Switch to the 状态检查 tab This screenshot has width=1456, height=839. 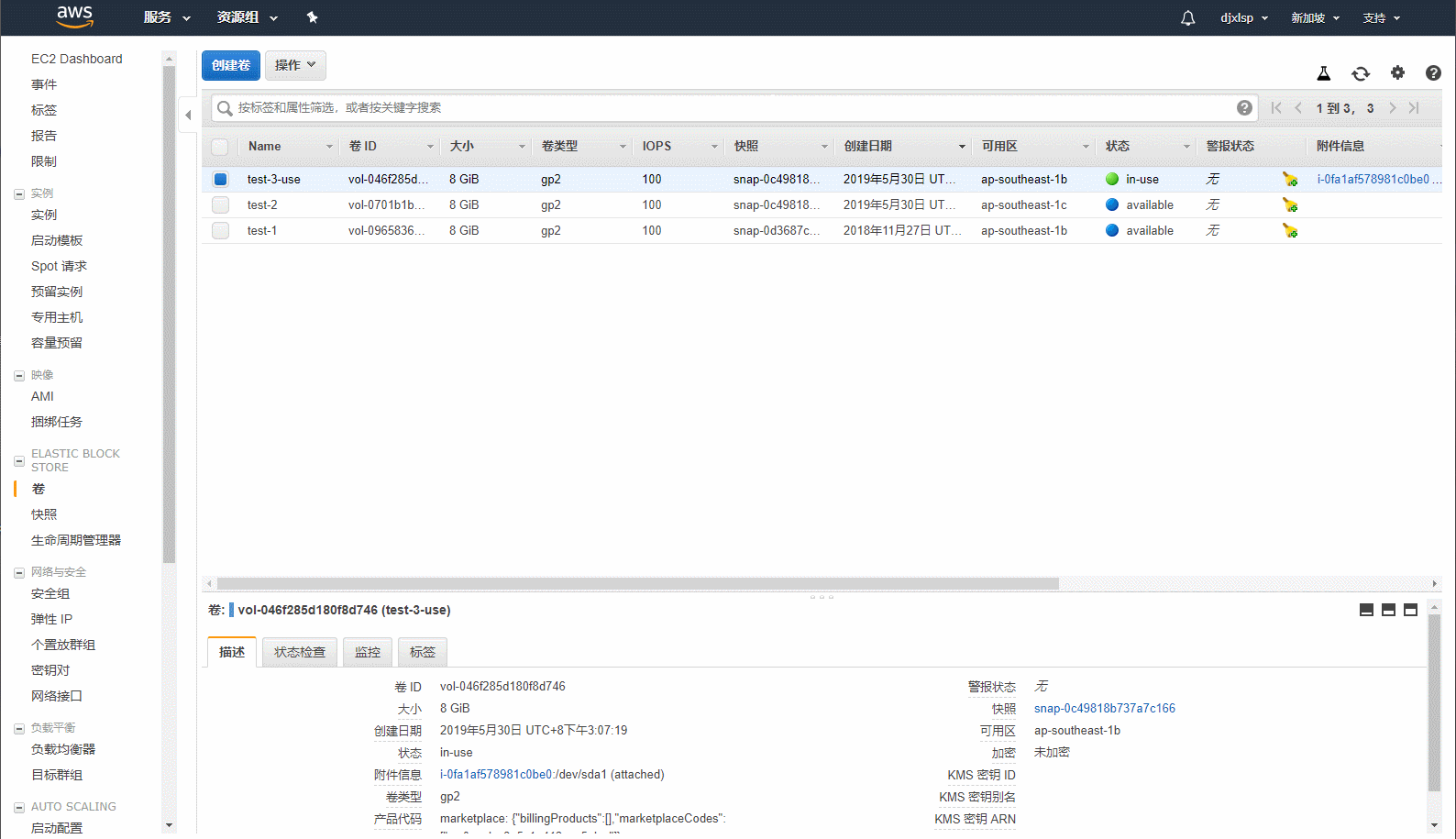click(x=300, y=652)
